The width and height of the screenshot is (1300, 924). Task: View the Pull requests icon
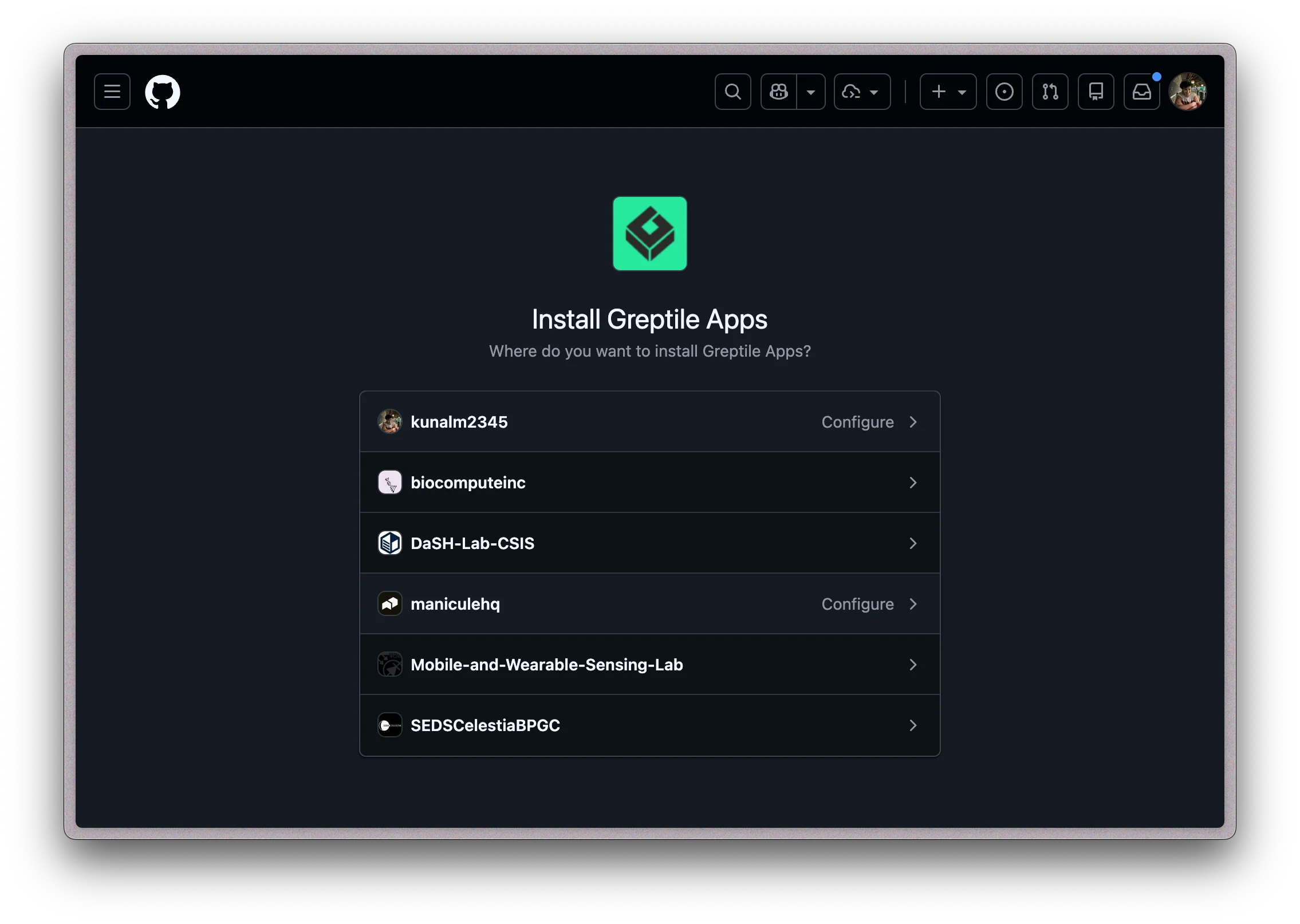coord(1050,92)
